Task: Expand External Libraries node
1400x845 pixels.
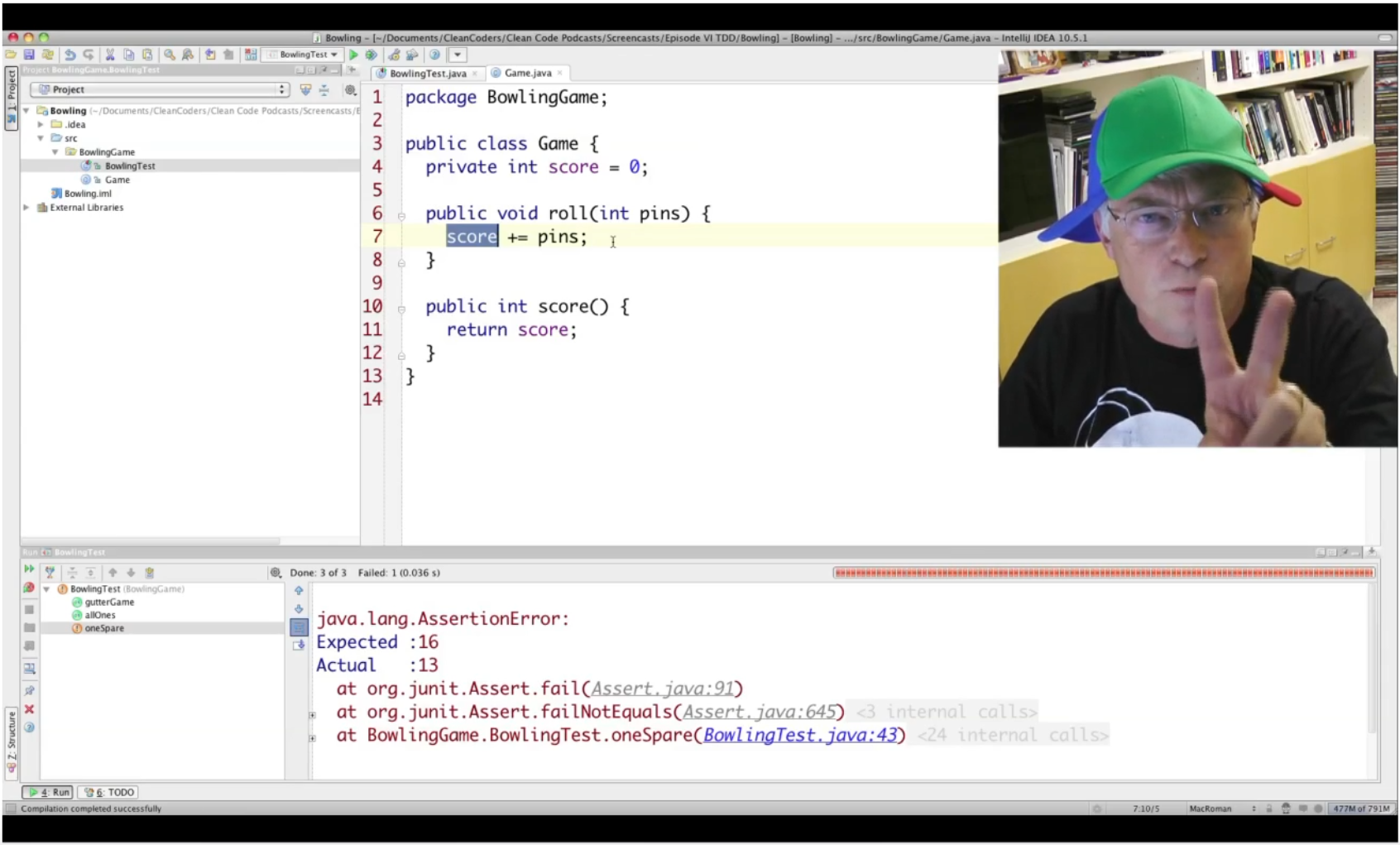Action: pos(26,208)
